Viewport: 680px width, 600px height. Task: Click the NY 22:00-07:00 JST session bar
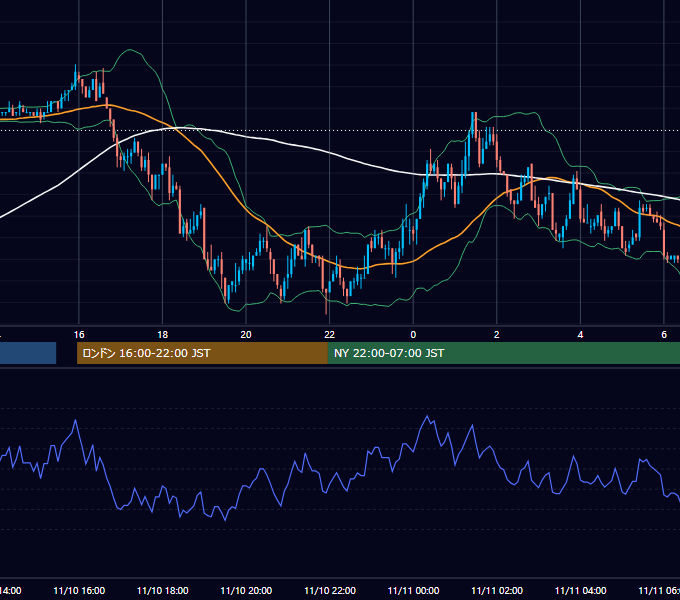pos(503,353)
